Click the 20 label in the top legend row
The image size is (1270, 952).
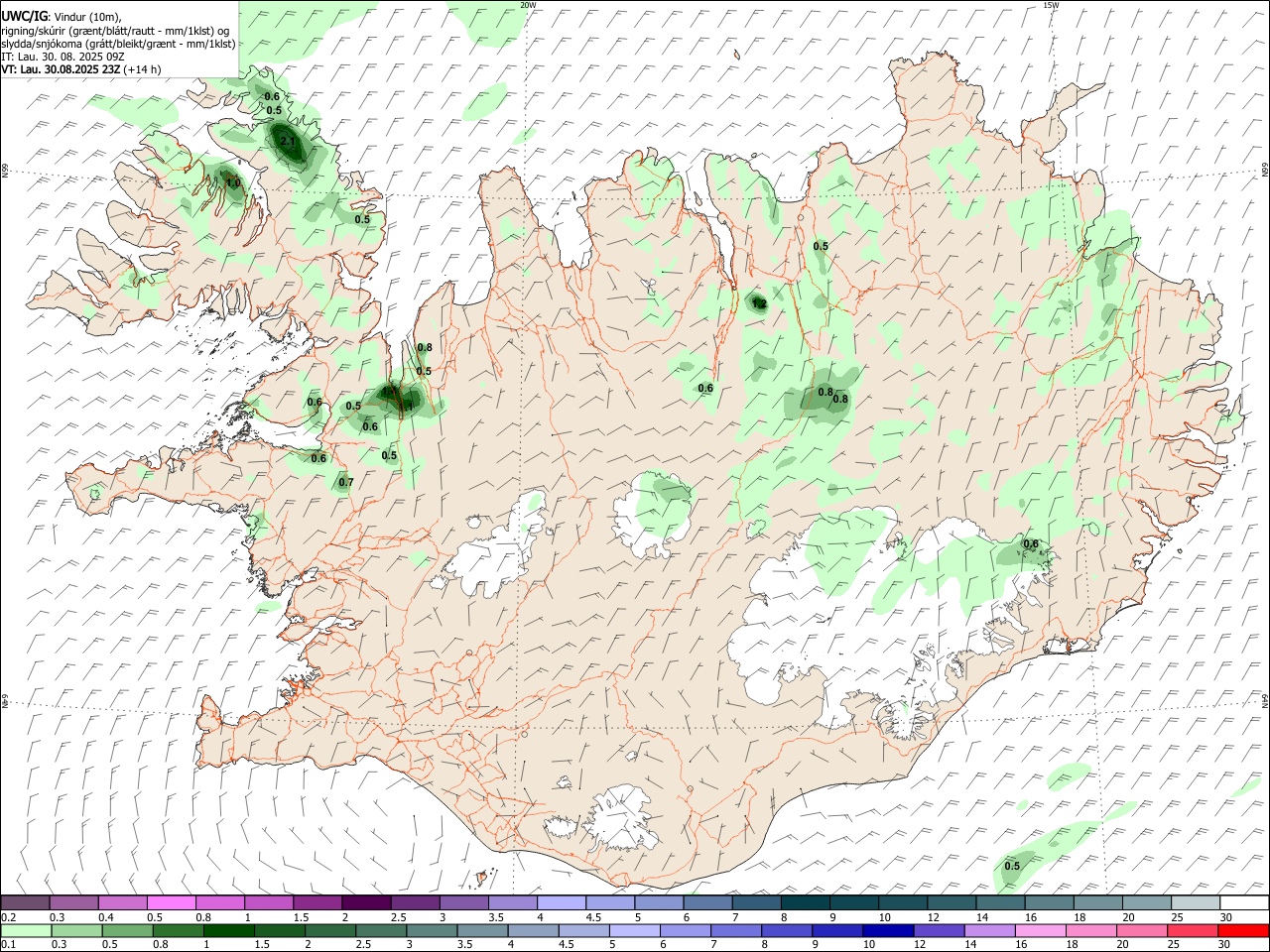pos(1128,917)
